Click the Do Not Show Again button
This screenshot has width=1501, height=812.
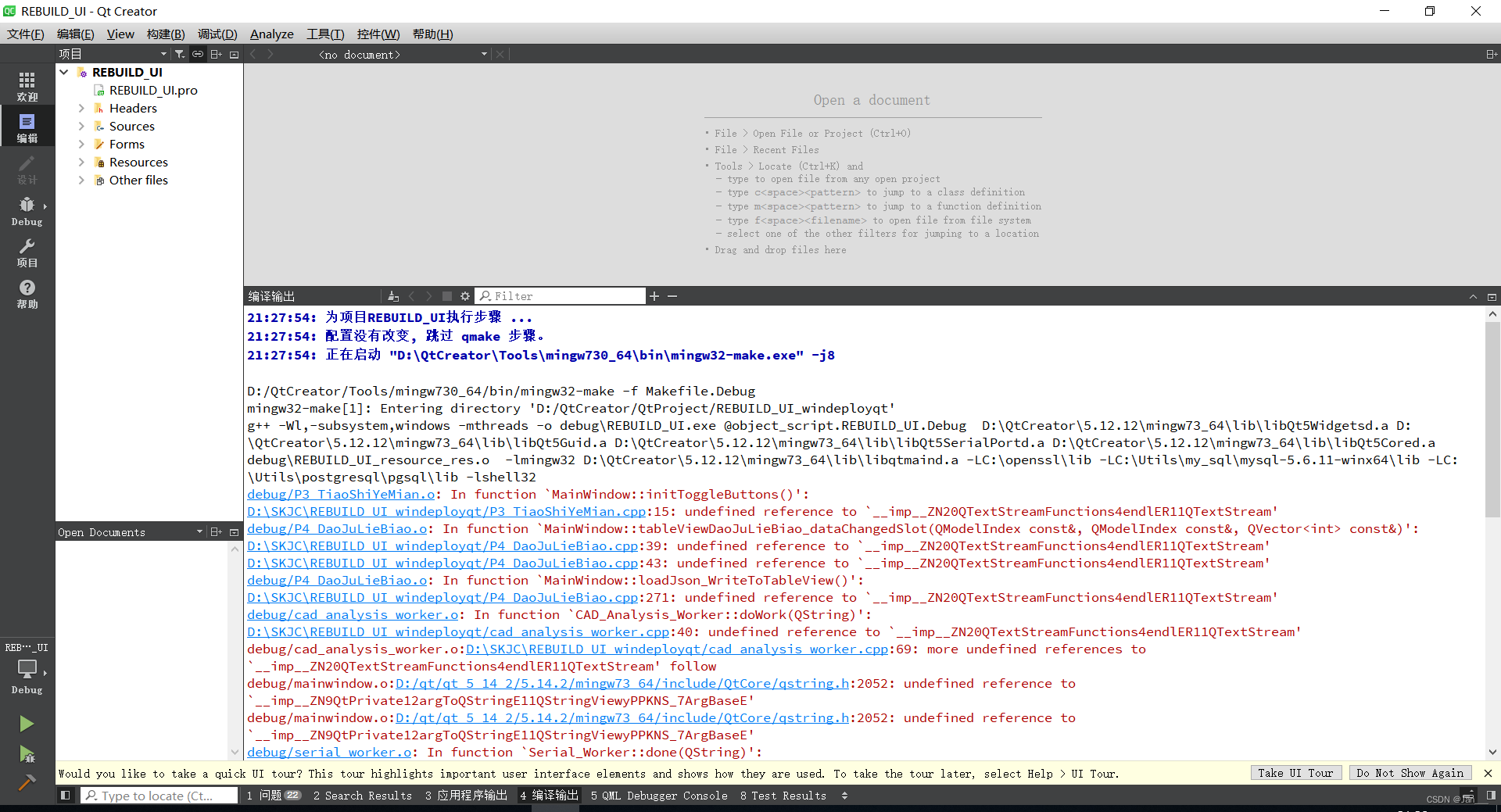click(1410, 773)
